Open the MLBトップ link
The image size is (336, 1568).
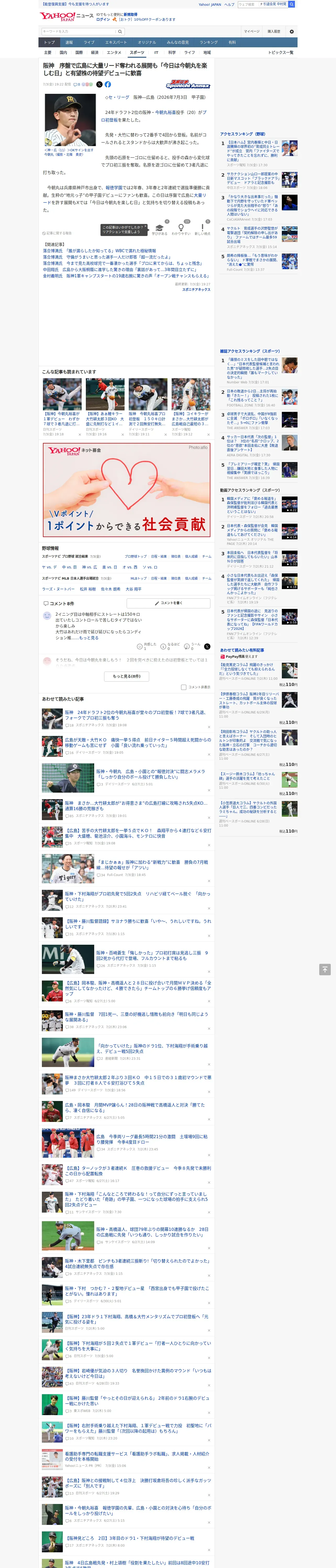click(x=138, y=578)
